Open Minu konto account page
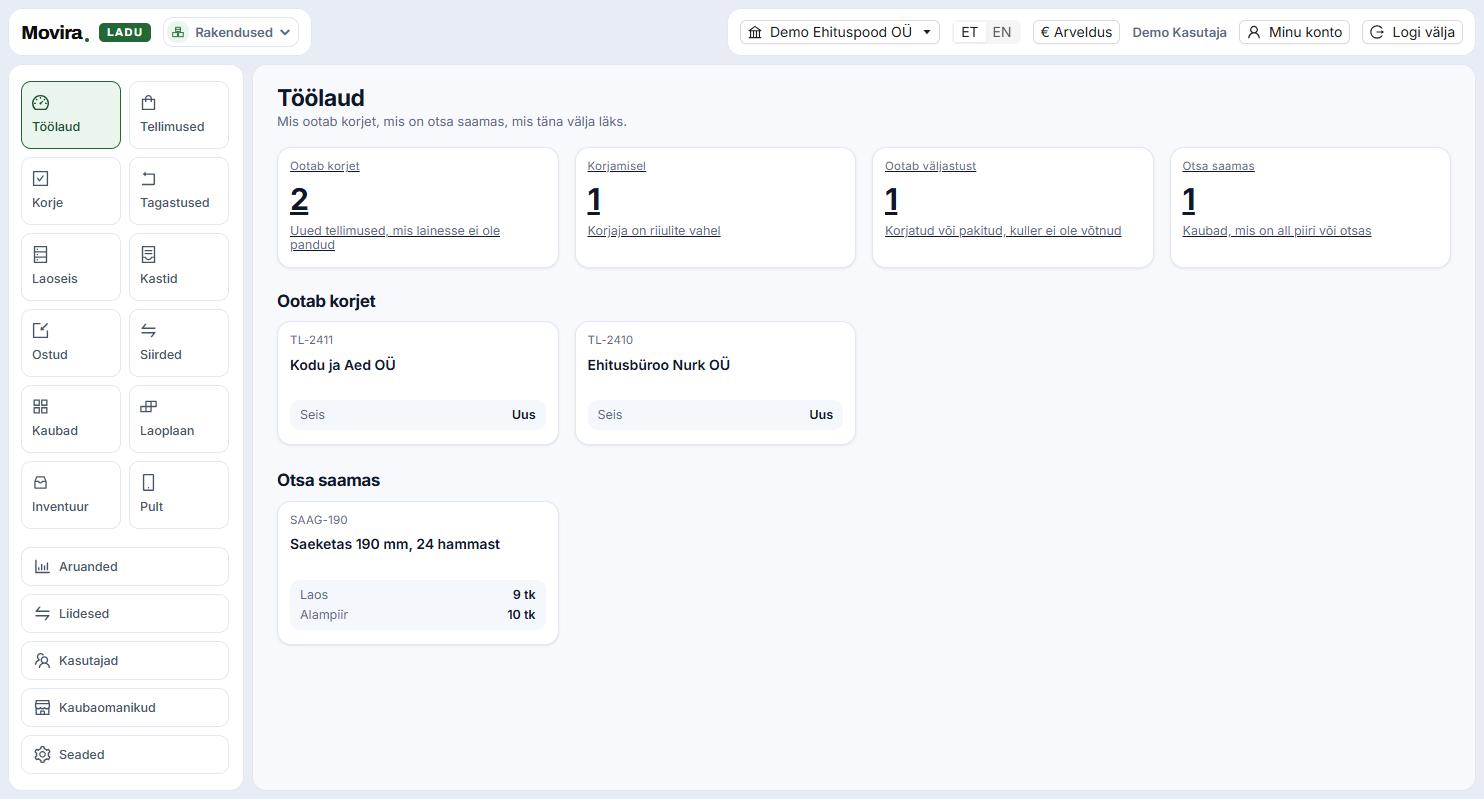 coord(1295,32)
